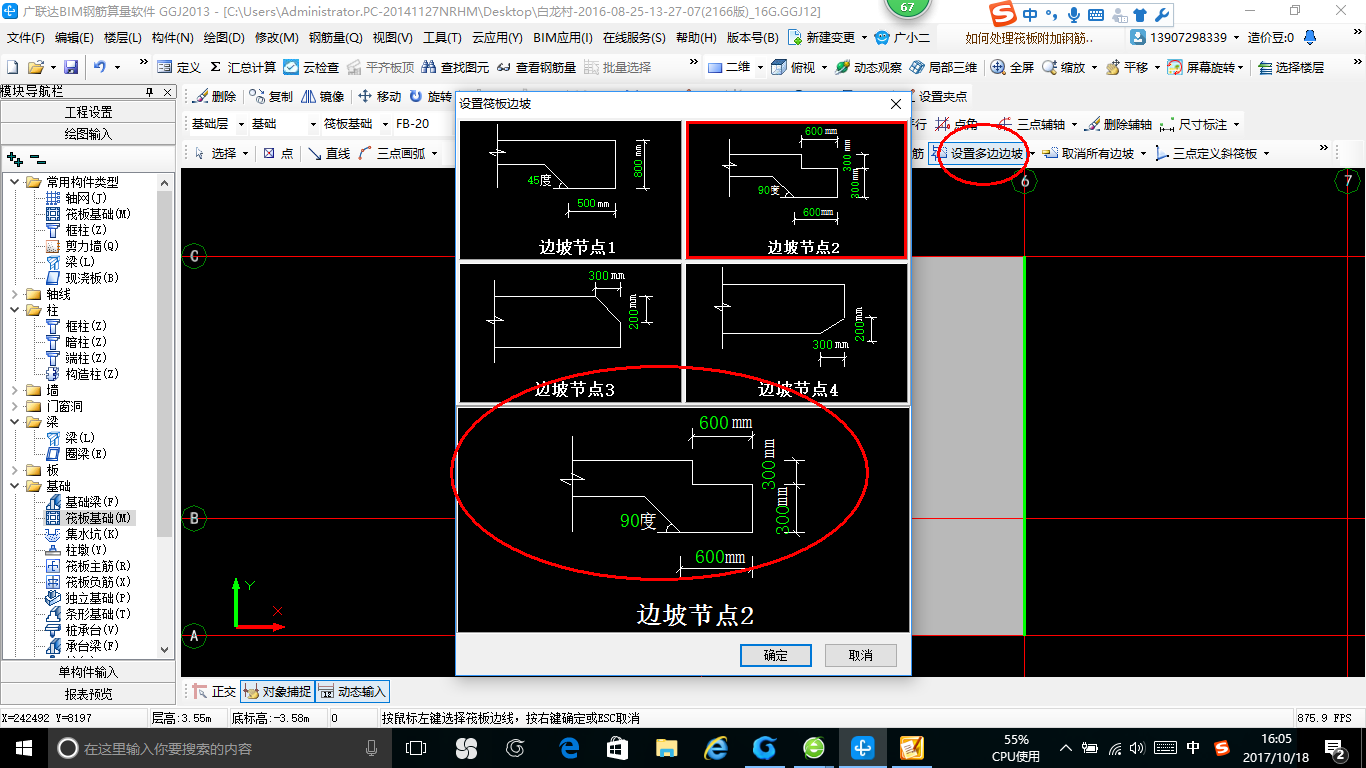The width and height of the screenshot is (1366, 768).
Task: Open 查看钢筋量 (view rebar quantity)
Action: tap(536, 67)
